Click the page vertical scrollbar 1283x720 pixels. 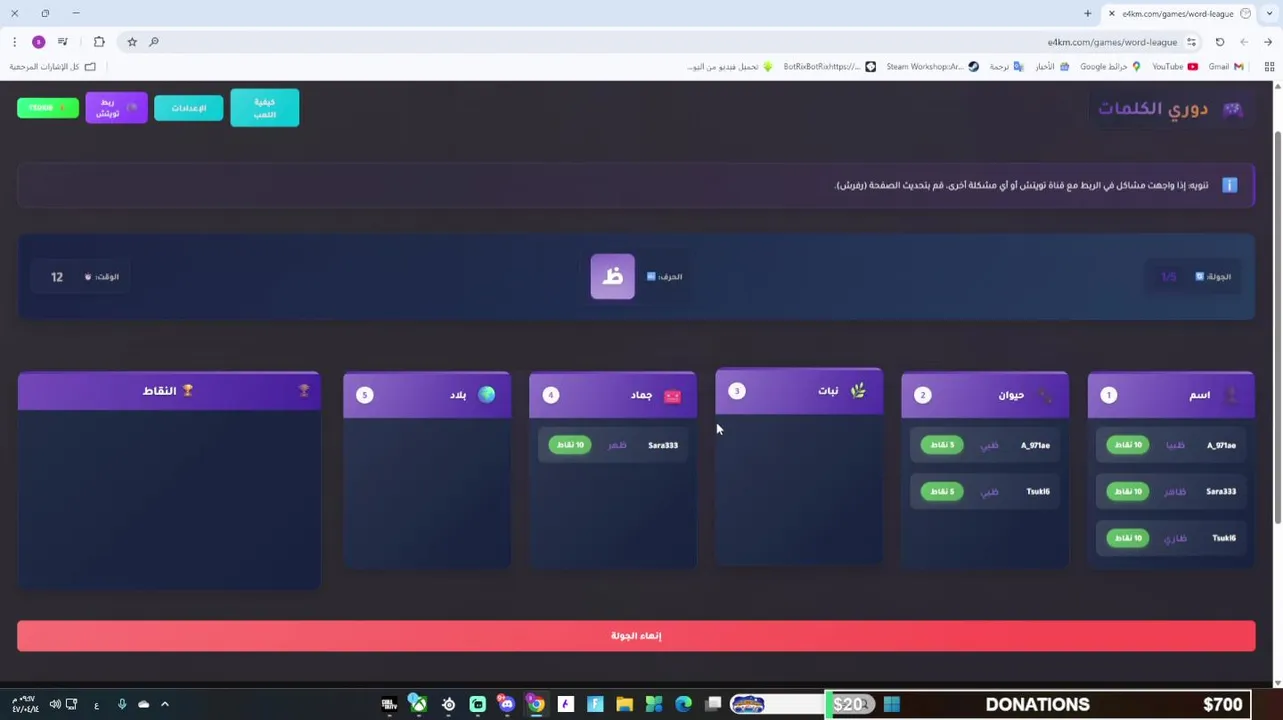[x=1277, y=326]
